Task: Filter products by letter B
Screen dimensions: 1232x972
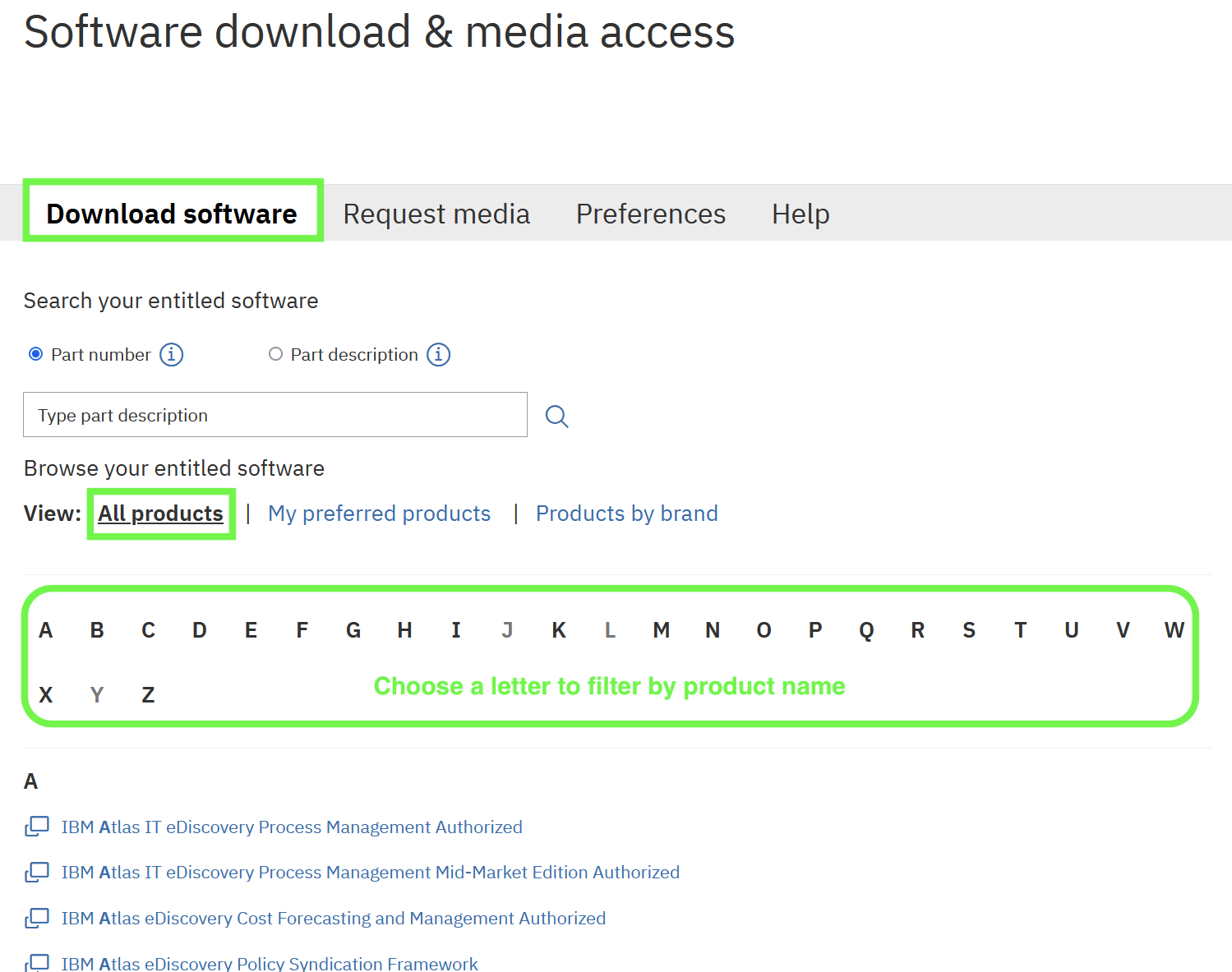Action: click(x=97, y=630)
